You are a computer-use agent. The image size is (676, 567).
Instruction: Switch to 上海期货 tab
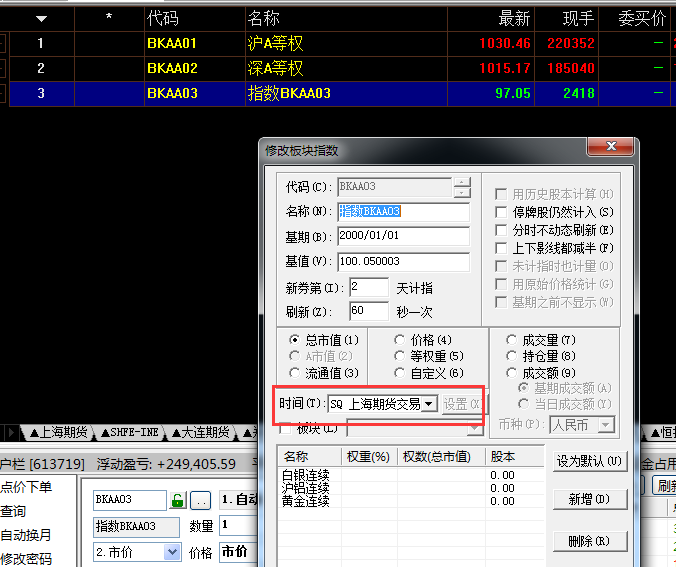coord(61,432)
